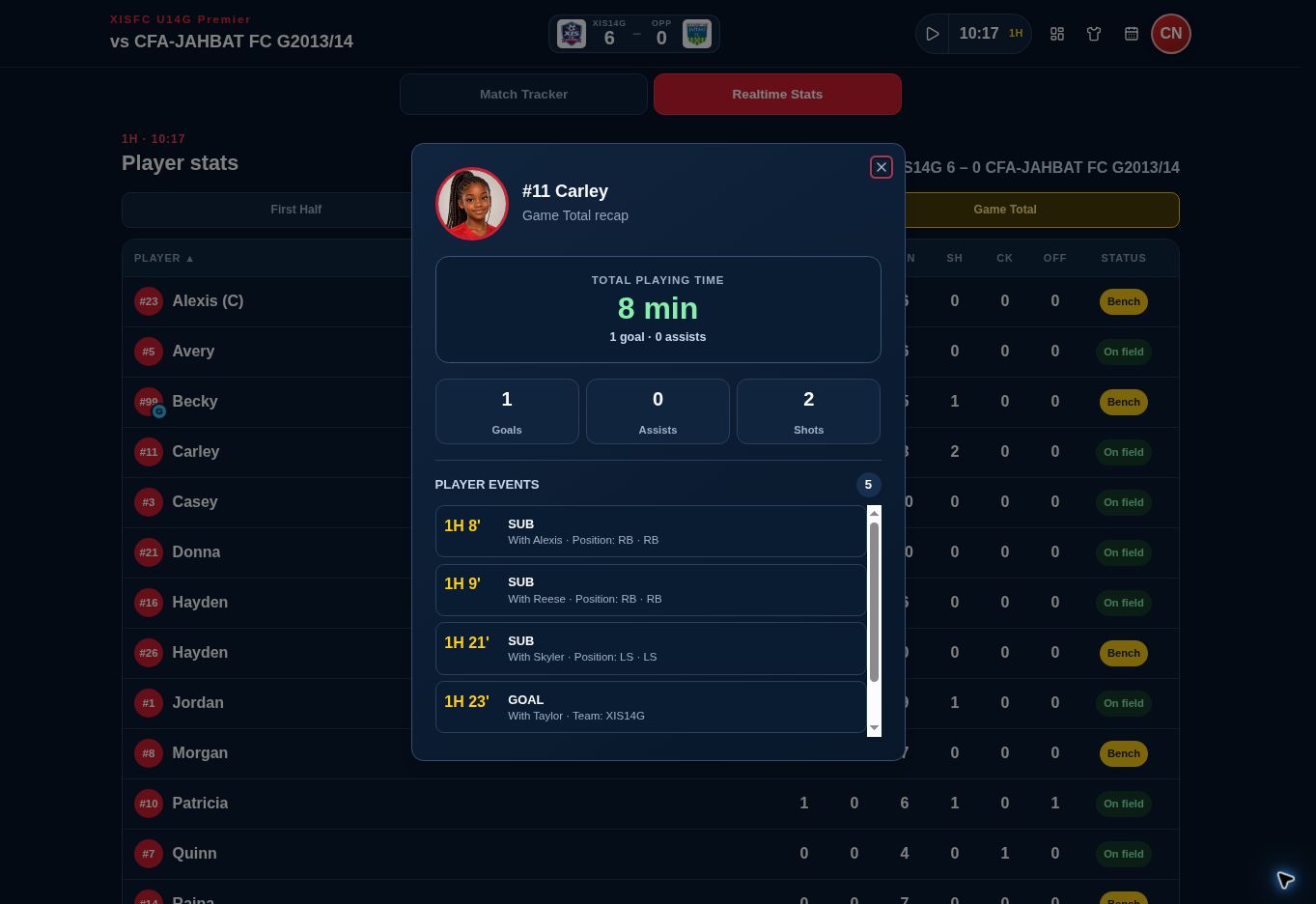Toggle Becky's Bench status badge
Screen dimensions: 1316x904
pos(1124,402)
